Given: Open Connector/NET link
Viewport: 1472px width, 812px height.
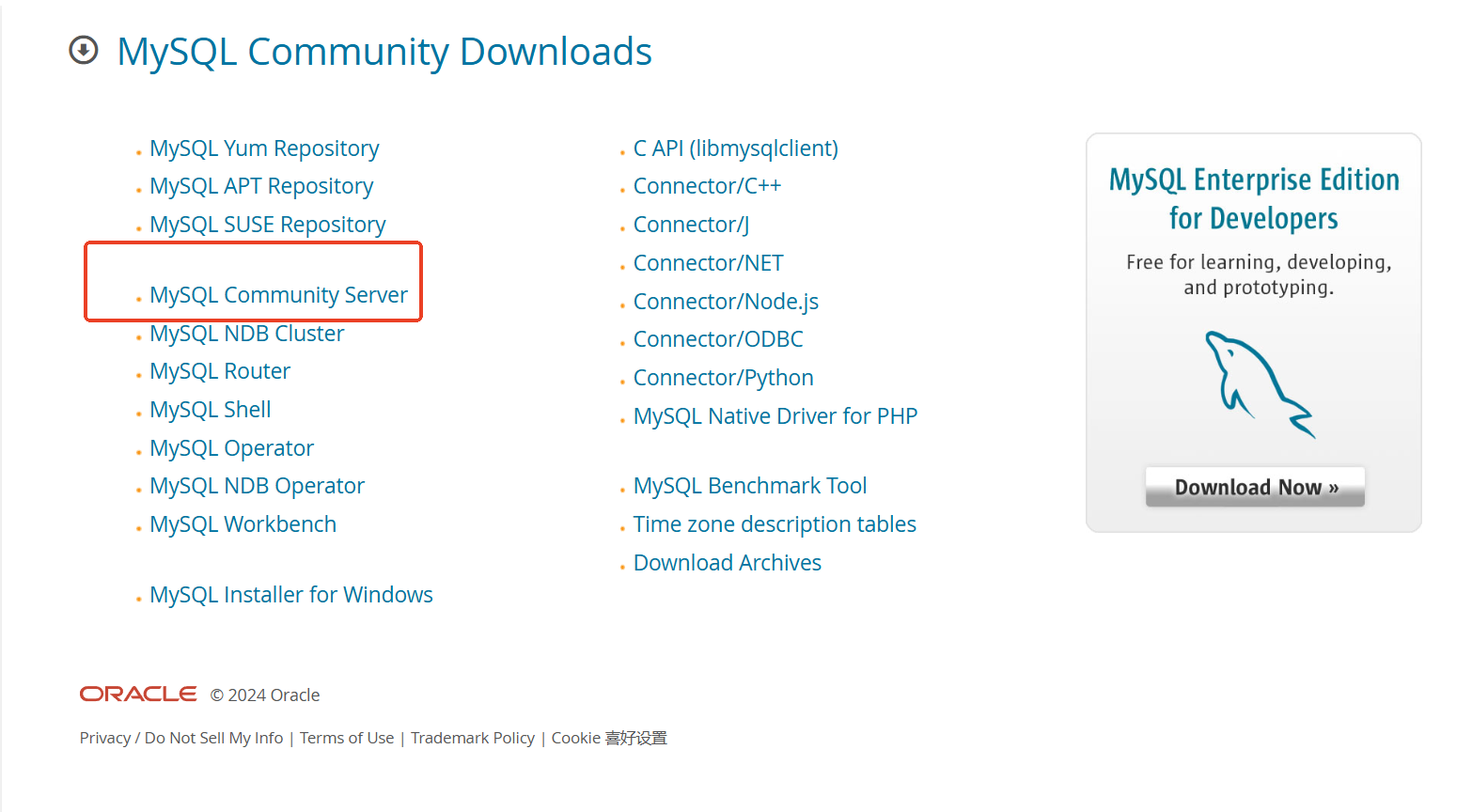Looking at the screenshot, I should point(708,263).
